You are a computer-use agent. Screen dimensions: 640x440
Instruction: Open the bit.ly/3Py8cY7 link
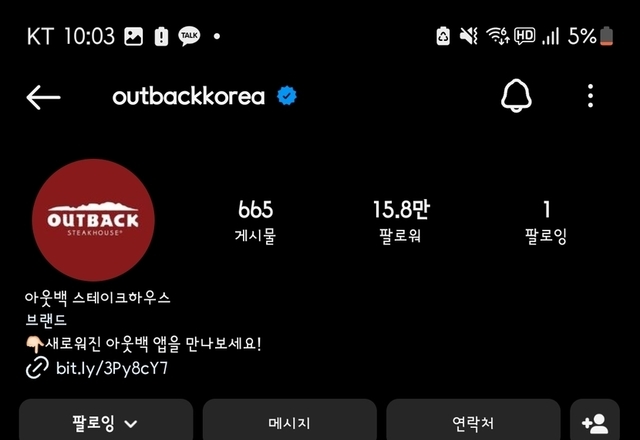tap(112, 368)
